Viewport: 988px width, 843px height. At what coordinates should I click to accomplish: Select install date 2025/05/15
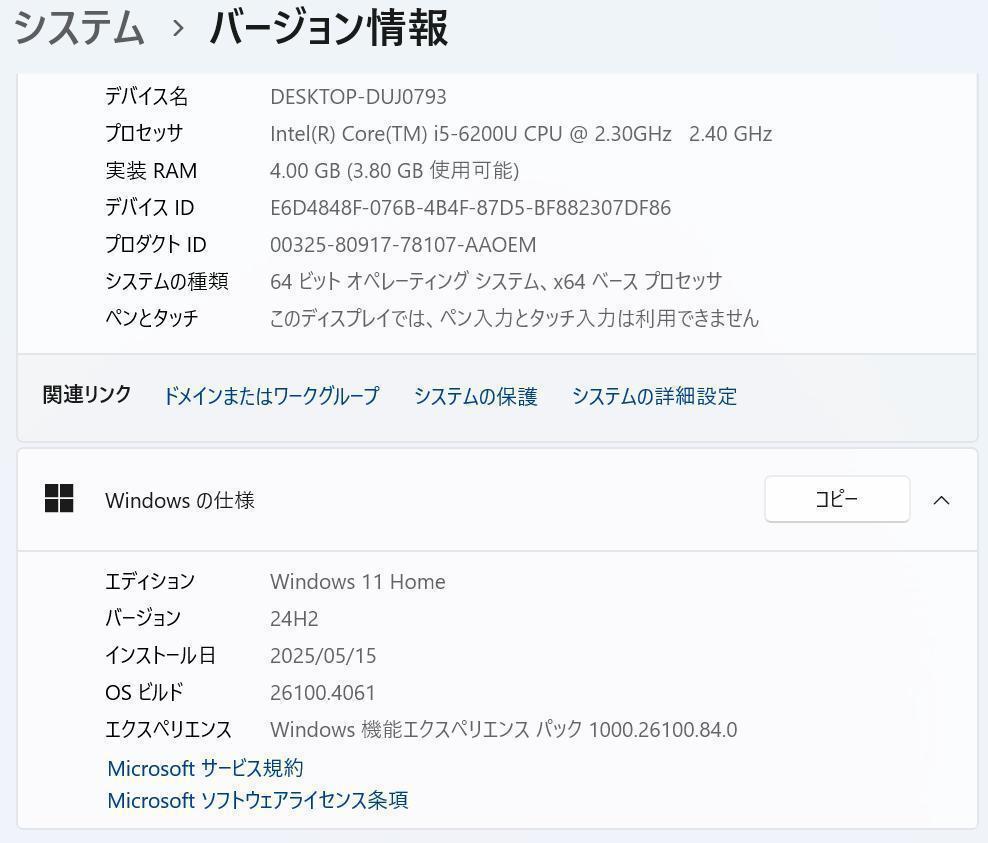click(x=323, y=656)
